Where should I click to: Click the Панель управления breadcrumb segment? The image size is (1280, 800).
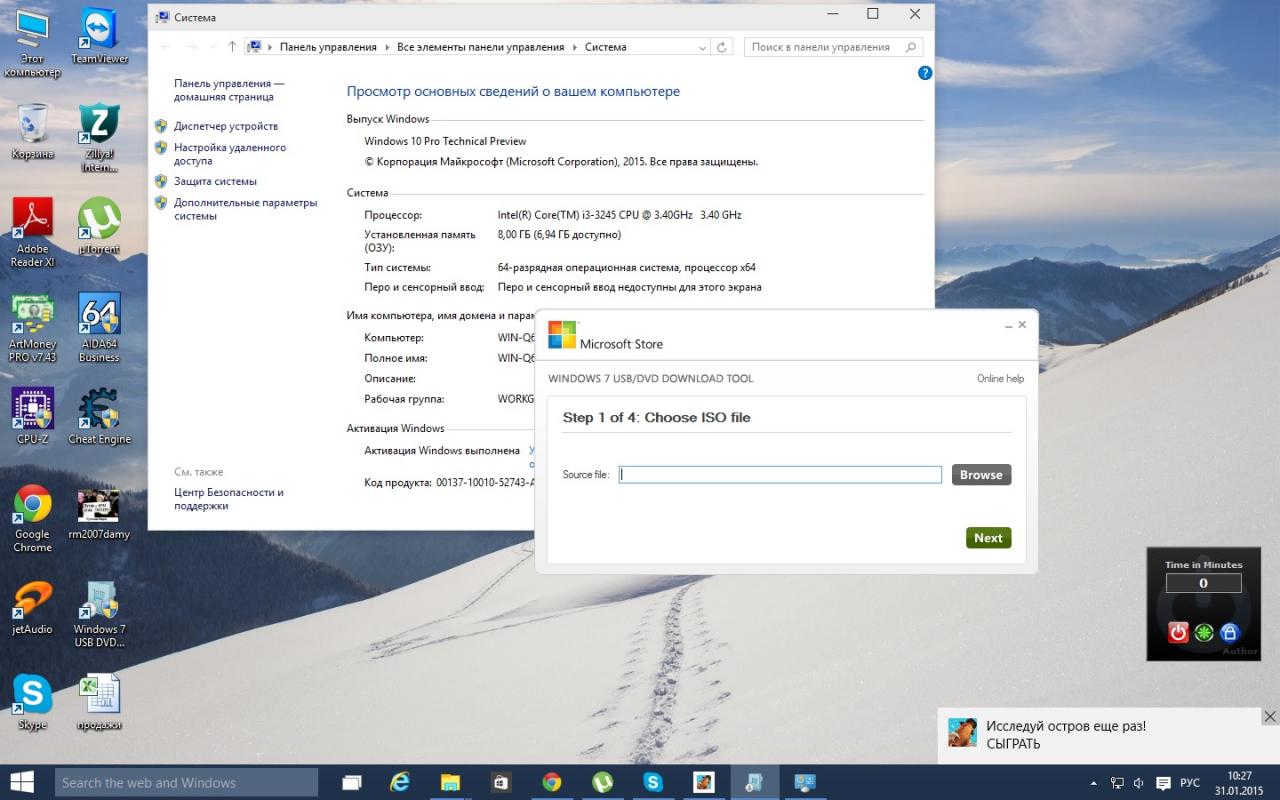(328, 47)
